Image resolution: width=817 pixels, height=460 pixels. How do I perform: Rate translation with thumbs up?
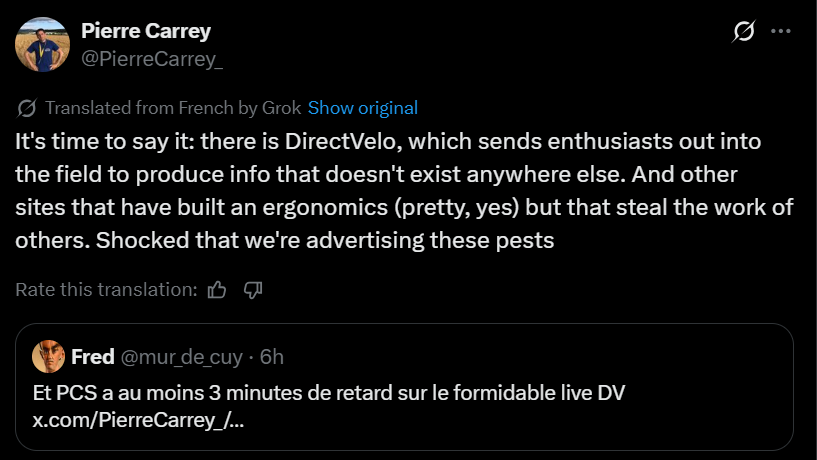pos(217,290)
